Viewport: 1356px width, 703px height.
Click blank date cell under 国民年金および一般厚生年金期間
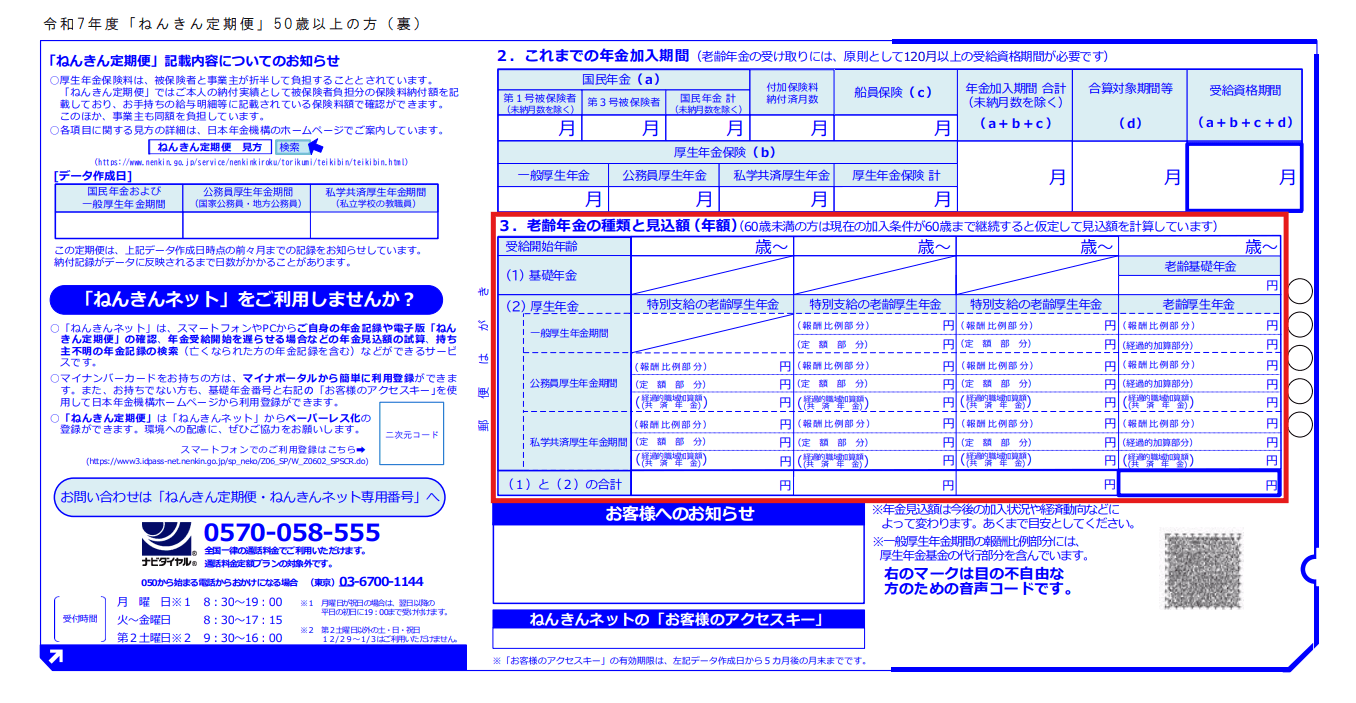119,225
